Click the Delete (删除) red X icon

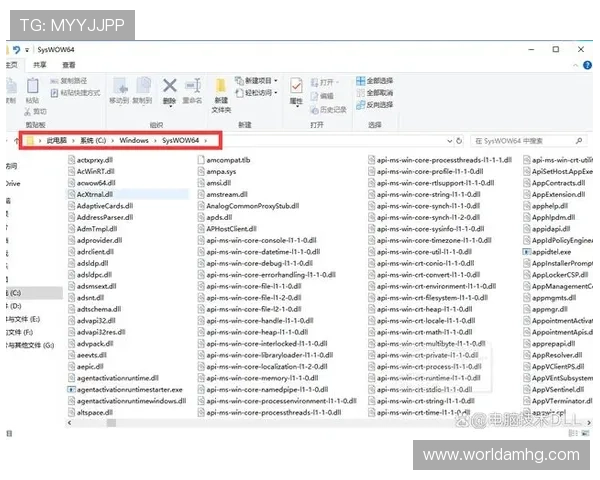click(169, 88)
